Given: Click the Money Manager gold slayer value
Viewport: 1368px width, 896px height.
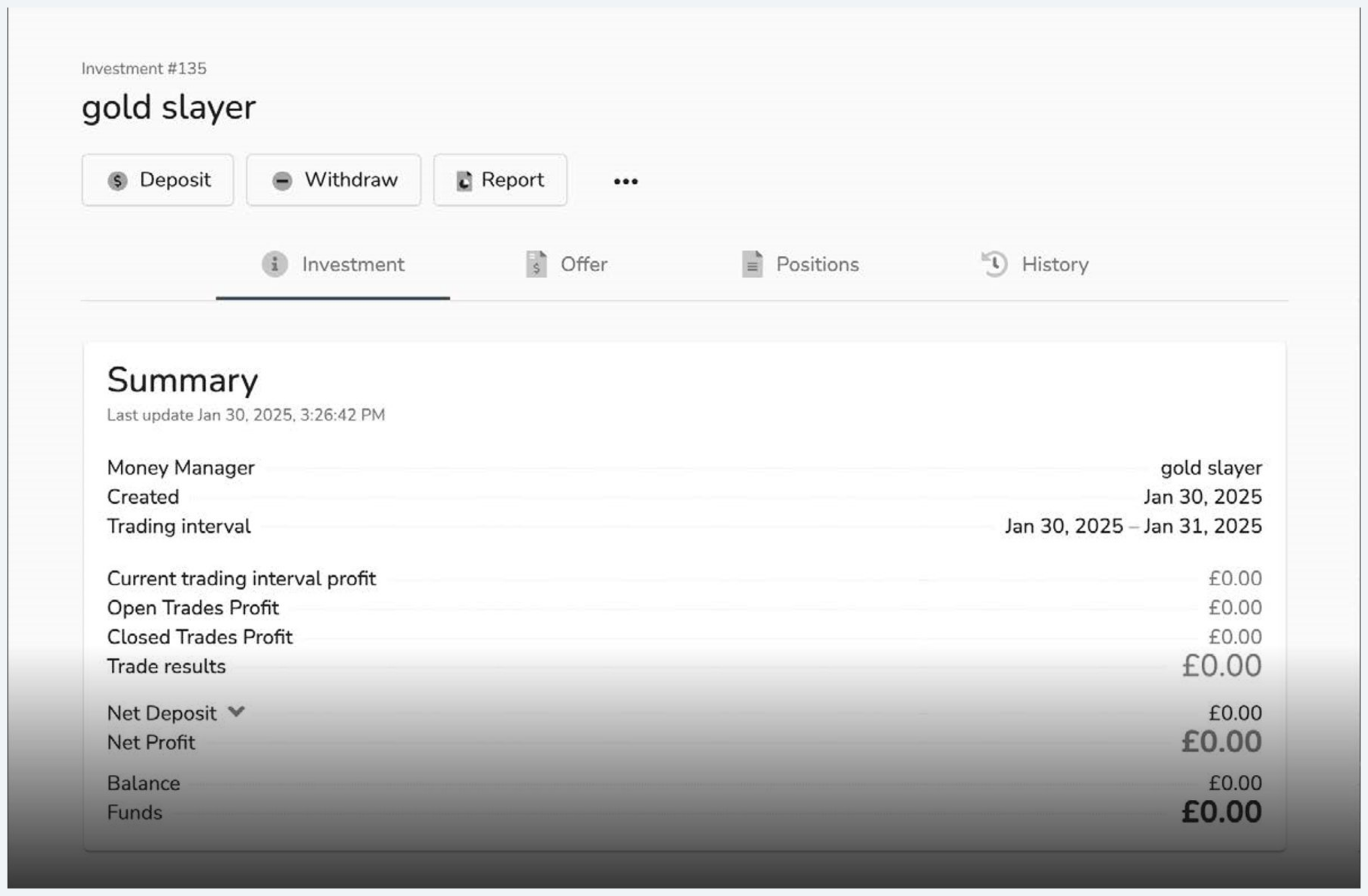Looking at the screenshot, I should click(1211, 468).
